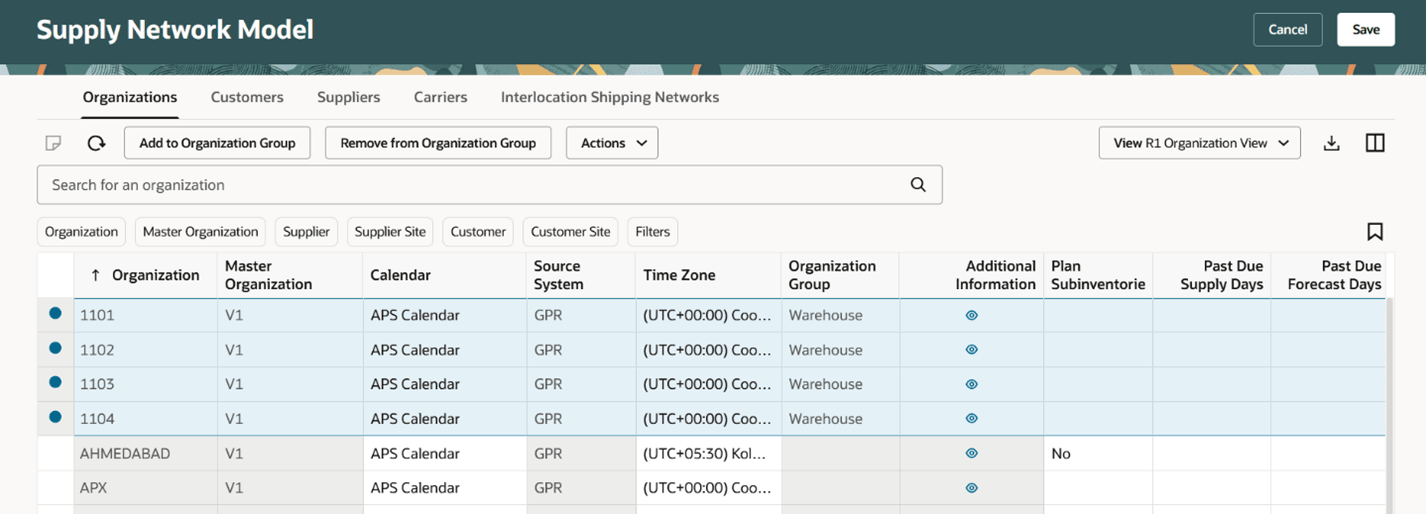The width and height of the screenshot is (1426, 514).
Task: Select the row for organization APX
Action: [55, 488]
